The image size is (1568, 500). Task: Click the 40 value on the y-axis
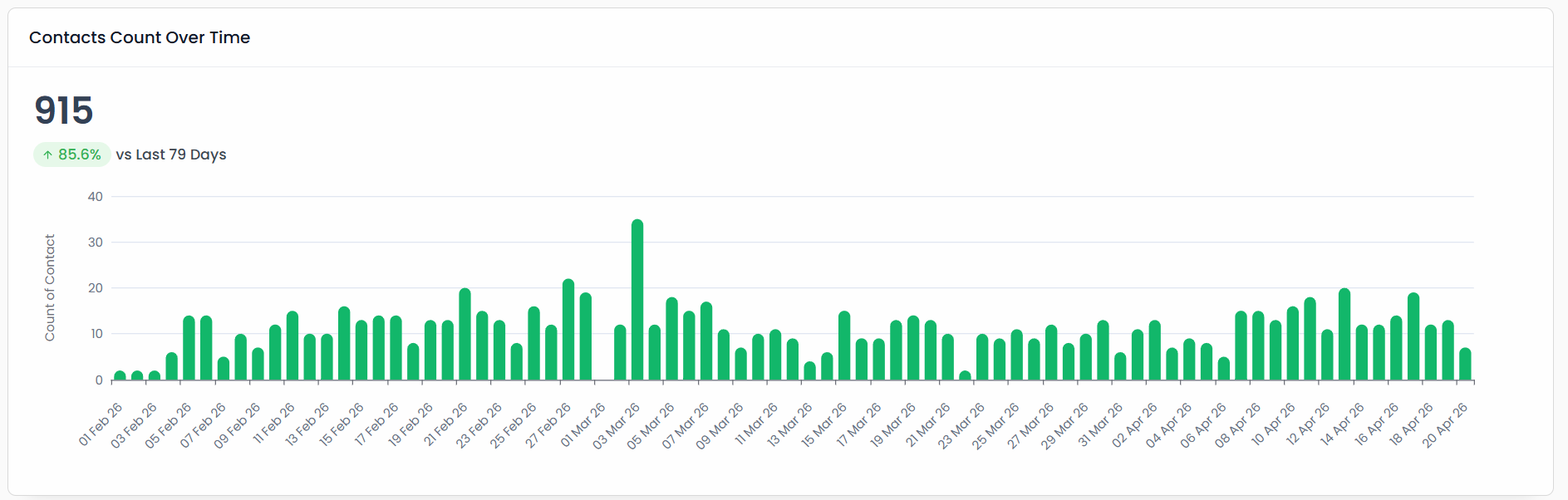tap(96, 197)
